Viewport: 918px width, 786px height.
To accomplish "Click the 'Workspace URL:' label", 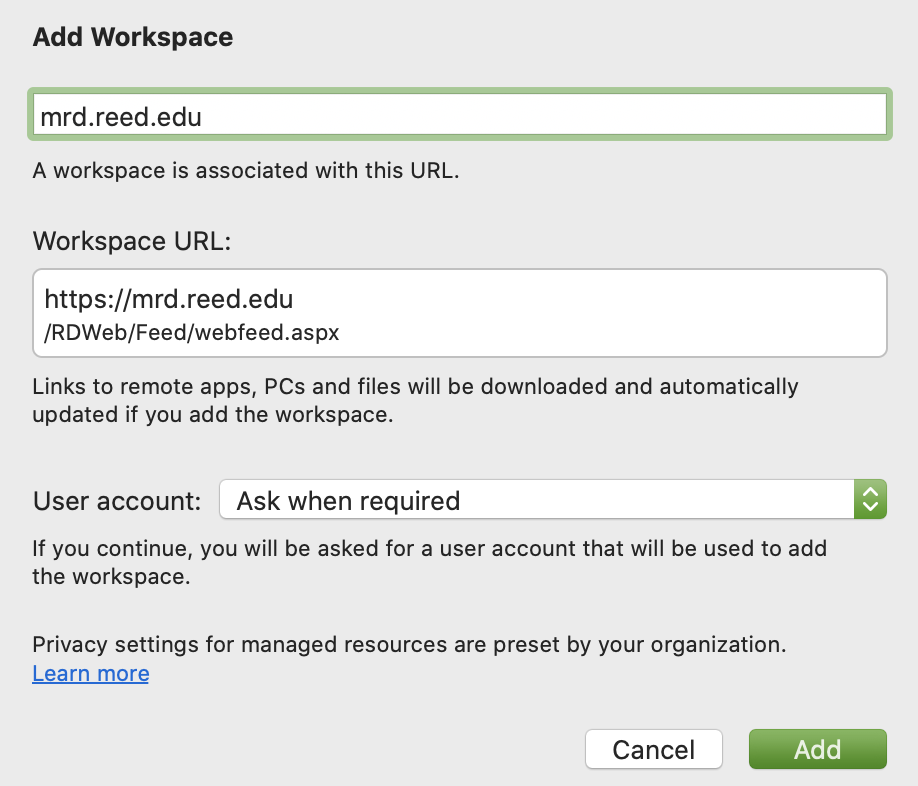I will coord(132,241).
